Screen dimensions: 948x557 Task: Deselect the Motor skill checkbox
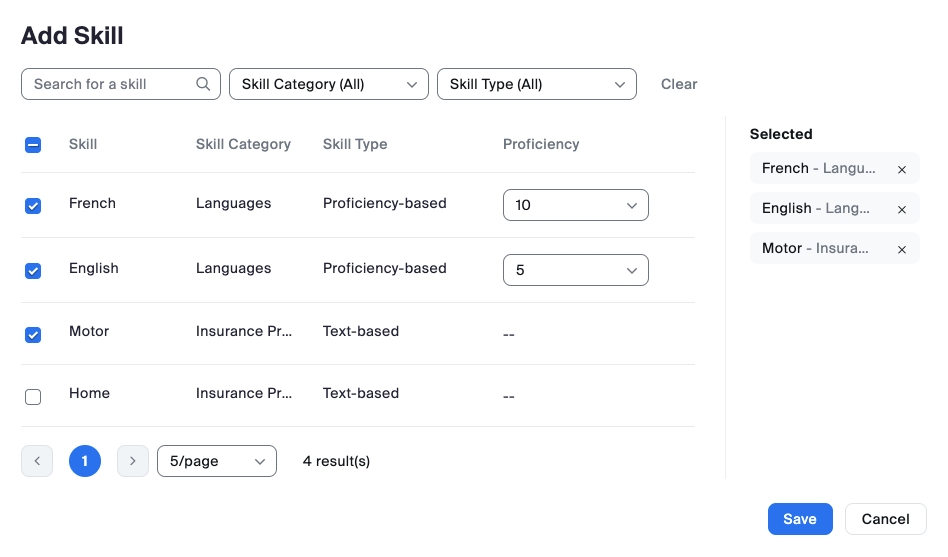[x=33, y=334]
